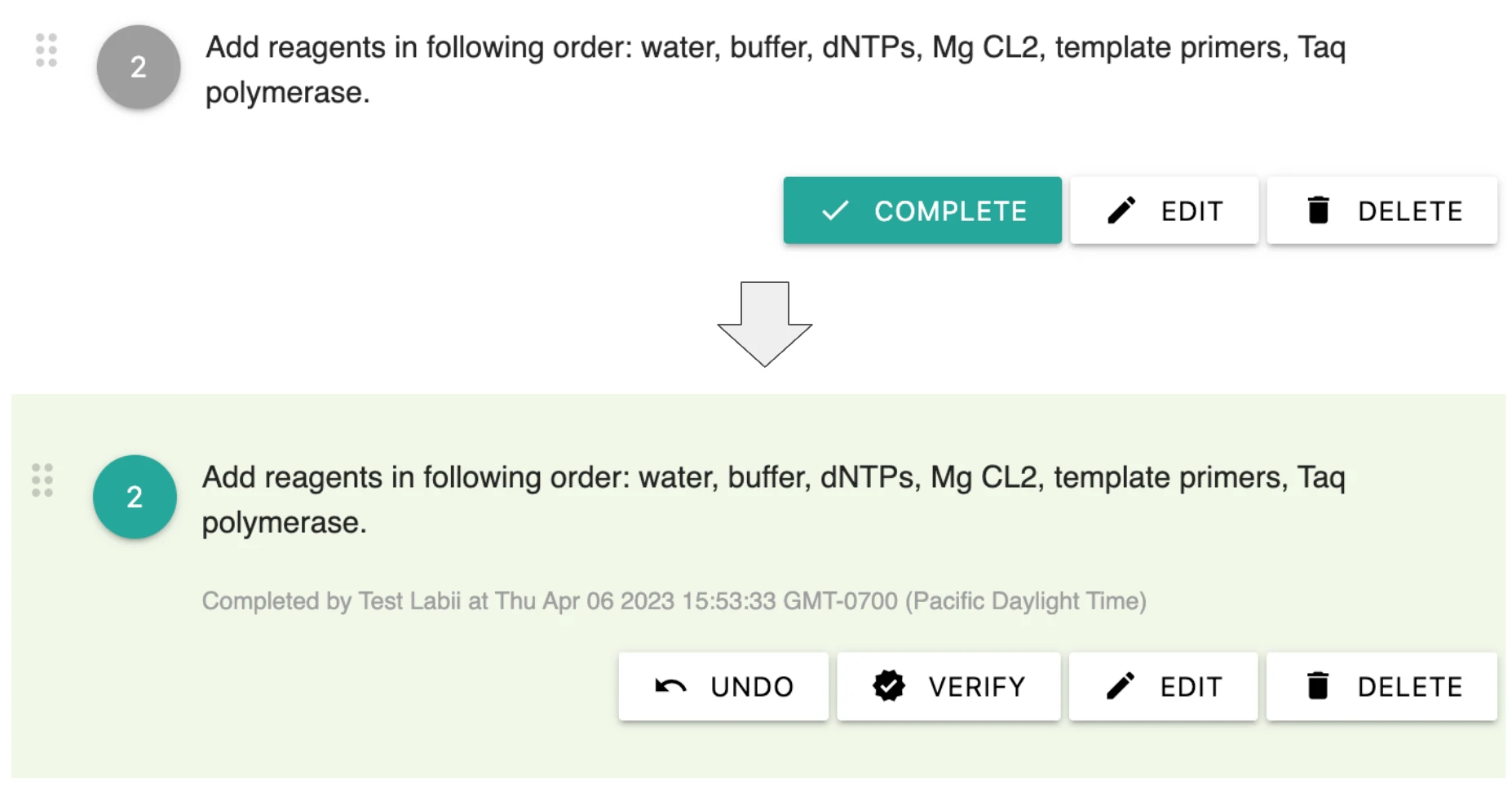Click DELETE on the completed green step
Screen dimensions: 1512x788
click(x=1382, y=686)
